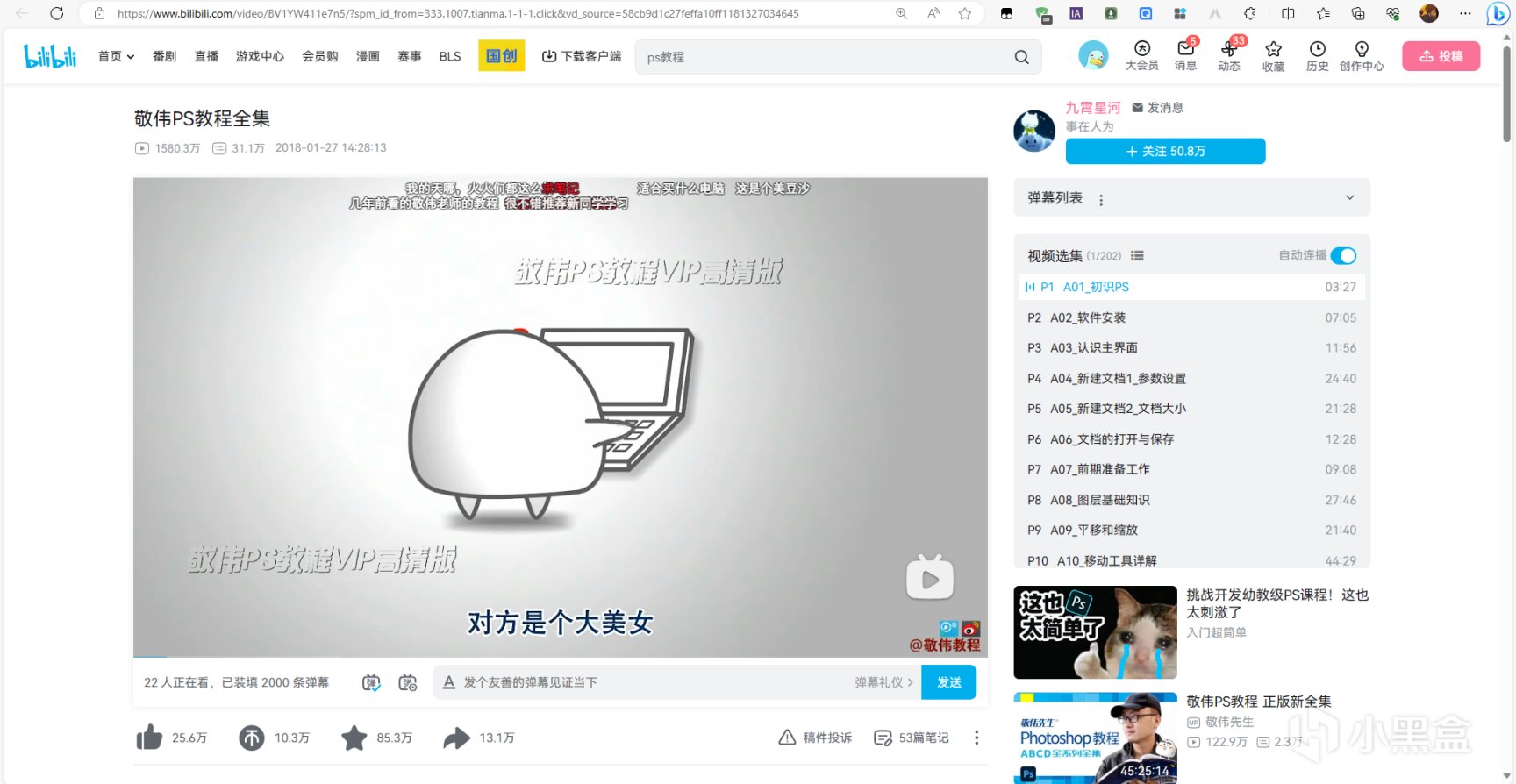This screenshot has width=1516, height=784.
Task: Click 发送 to send danmaku
Action: [x=948, y=682]
